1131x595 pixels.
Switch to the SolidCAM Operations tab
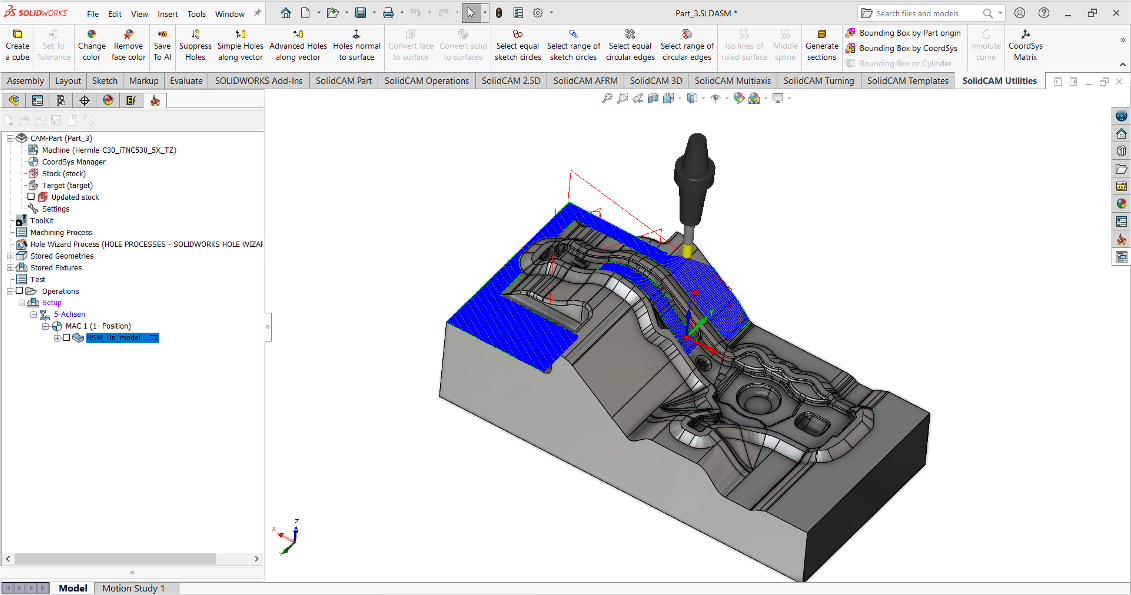click(426, 81)
